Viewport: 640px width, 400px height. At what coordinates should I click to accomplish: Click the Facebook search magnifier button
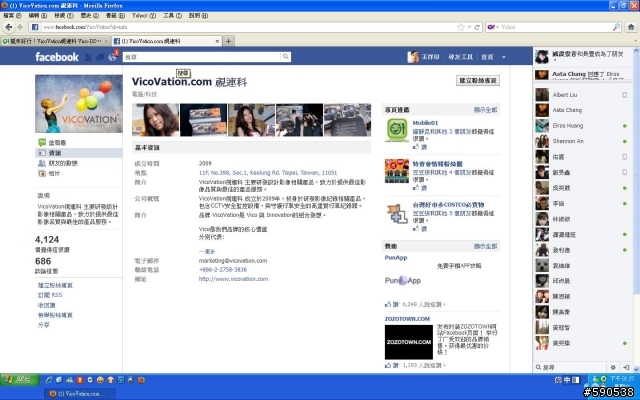point(286,57)
